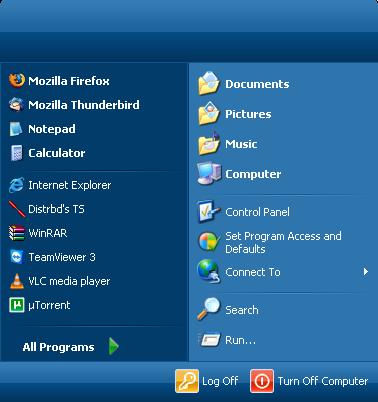The image size is (378, 402).
Task: Click the µTorrent label
Action: coord(49,305)
